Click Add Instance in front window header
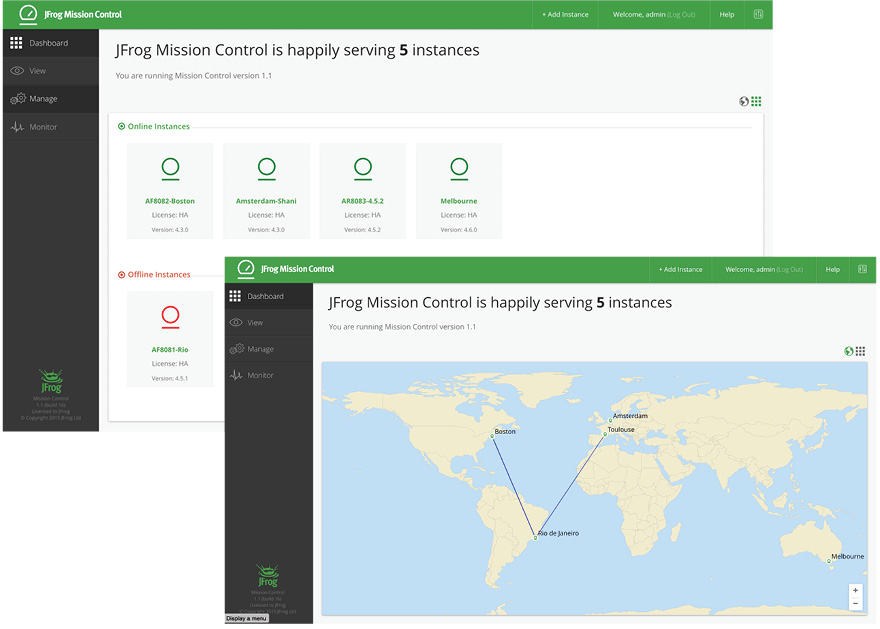The width and height of the screenshot is (880, 629). click(680, 269)
